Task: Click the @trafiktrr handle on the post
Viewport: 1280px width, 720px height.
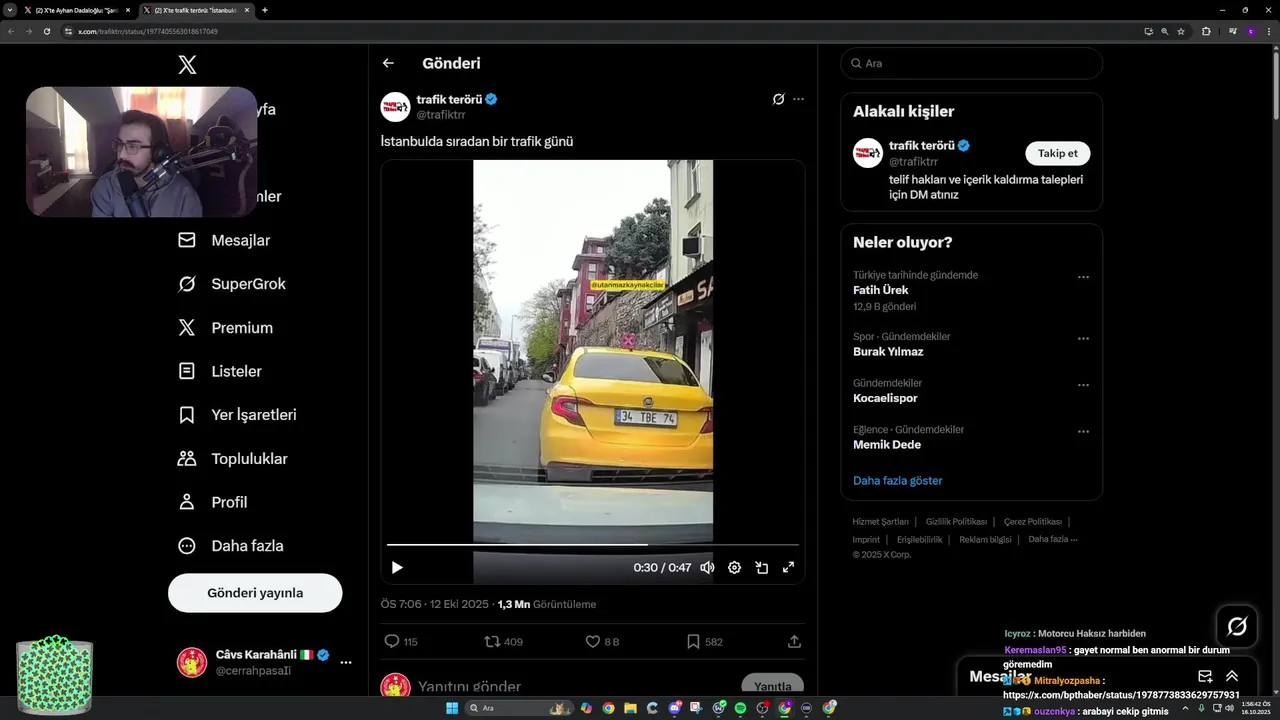Action: 441,115
